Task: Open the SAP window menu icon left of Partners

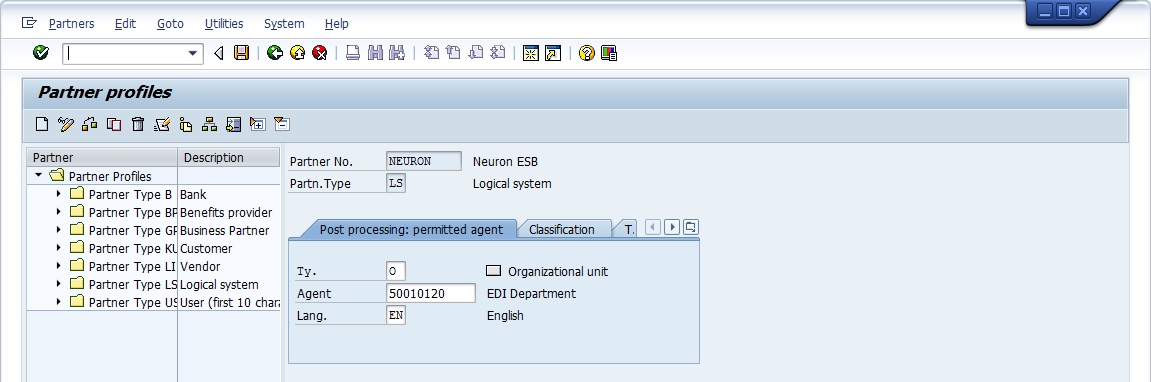Action: coord(29,23)
